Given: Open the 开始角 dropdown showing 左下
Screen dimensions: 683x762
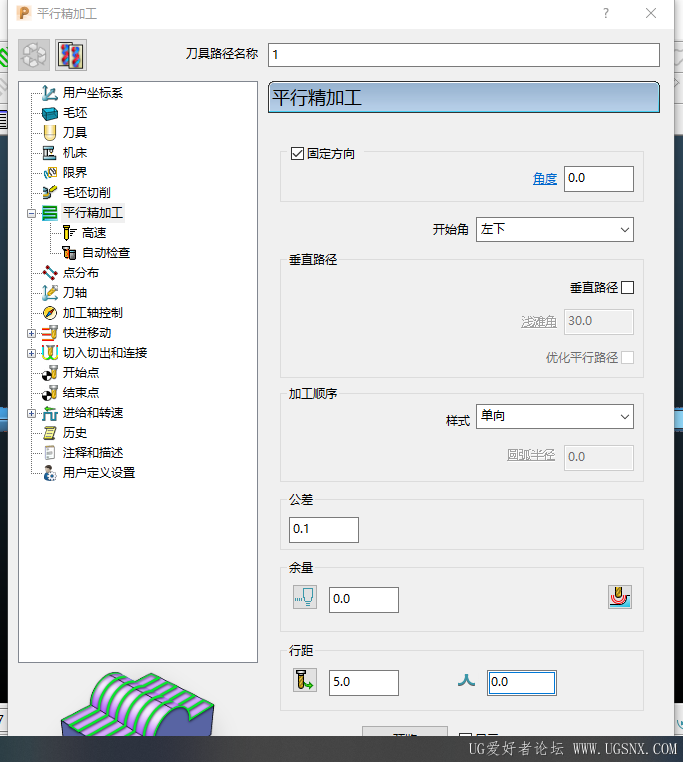Looking at the screenshot, I should pos(555,229).
